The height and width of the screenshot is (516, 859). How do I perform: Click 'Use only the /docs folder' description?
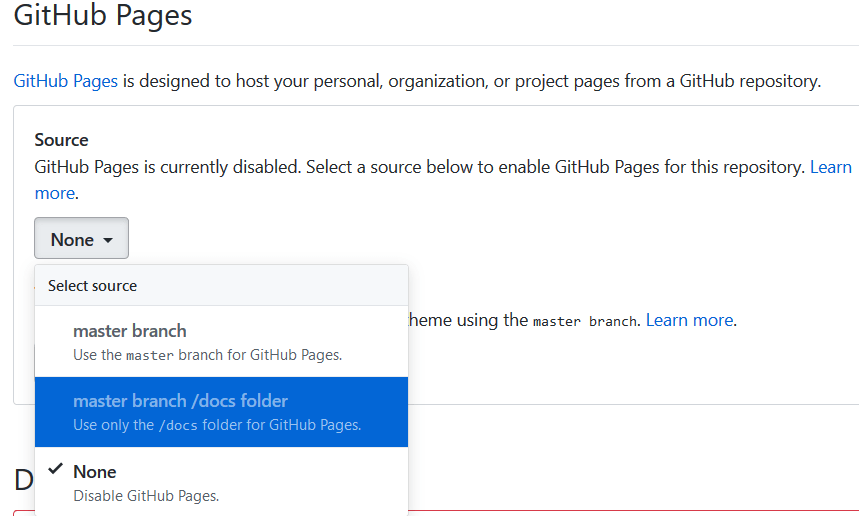click(x=217, y=425)
